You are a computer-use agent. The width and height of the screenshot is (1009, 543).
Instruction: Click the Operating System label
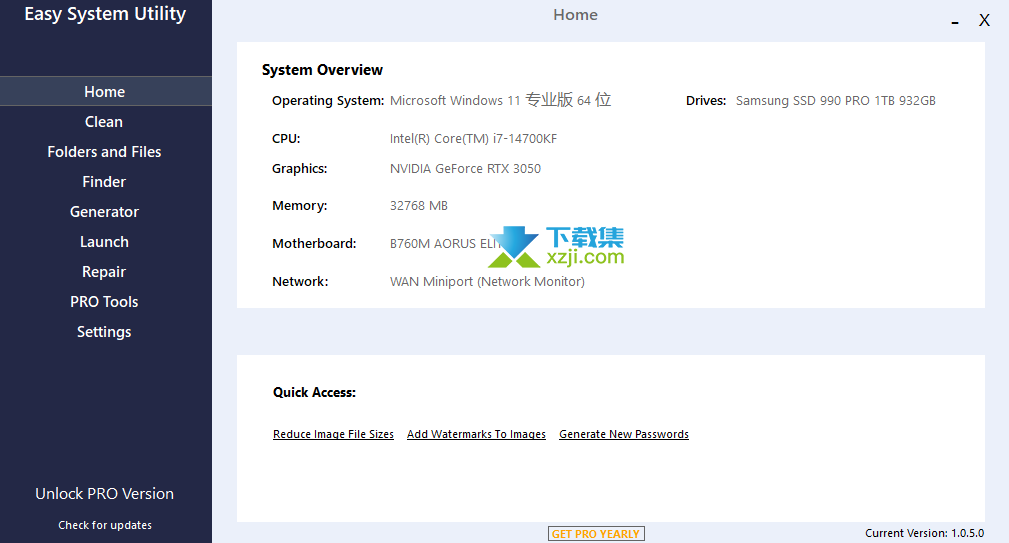(x=328, y=101)
